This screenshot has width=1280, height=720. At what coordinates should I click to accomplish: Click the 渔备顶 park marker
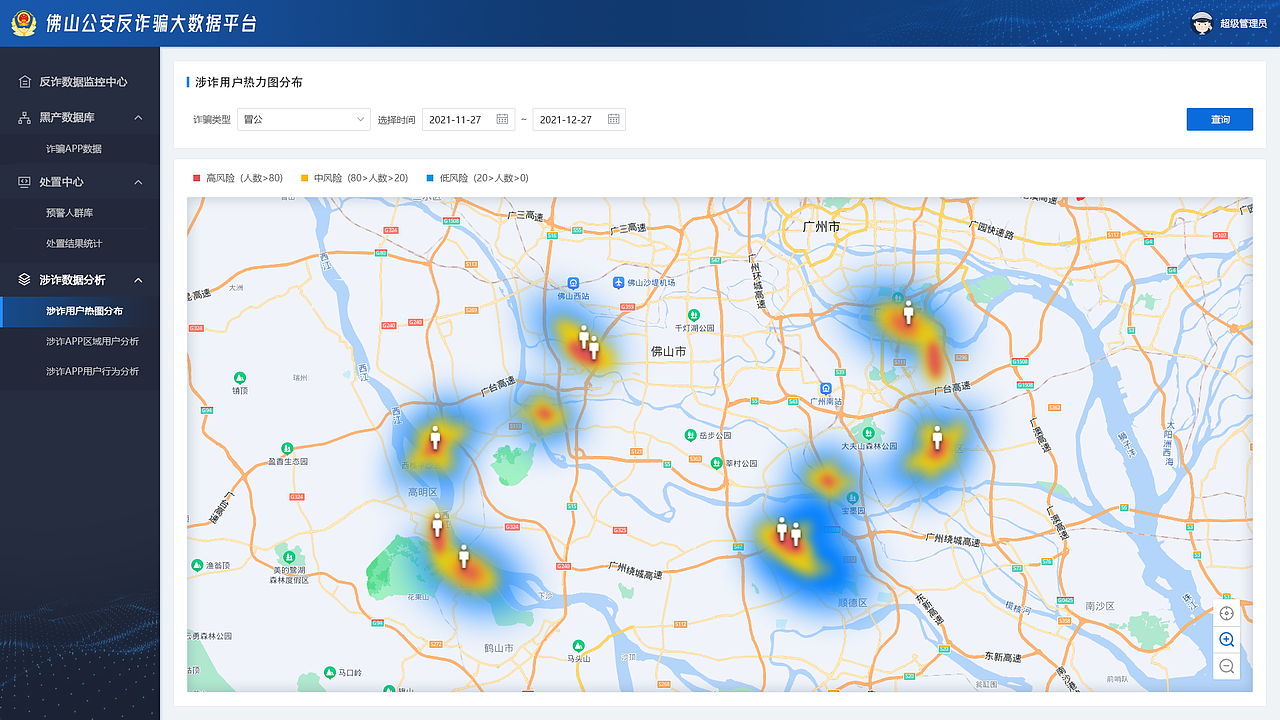pyautogui.click(x=197, y=565)
